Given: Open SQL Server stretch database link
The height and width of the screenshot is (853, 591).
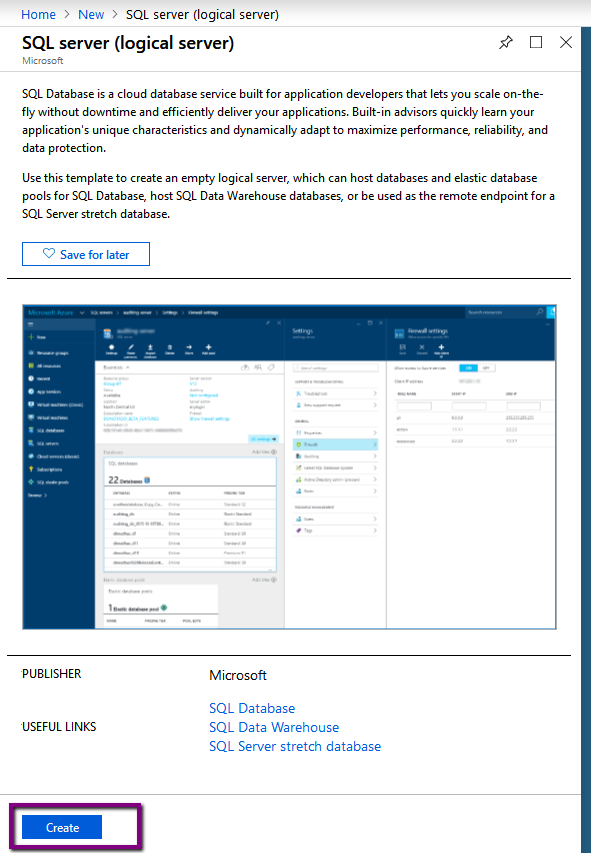Looking at the screenshot, I should (295, 746).
